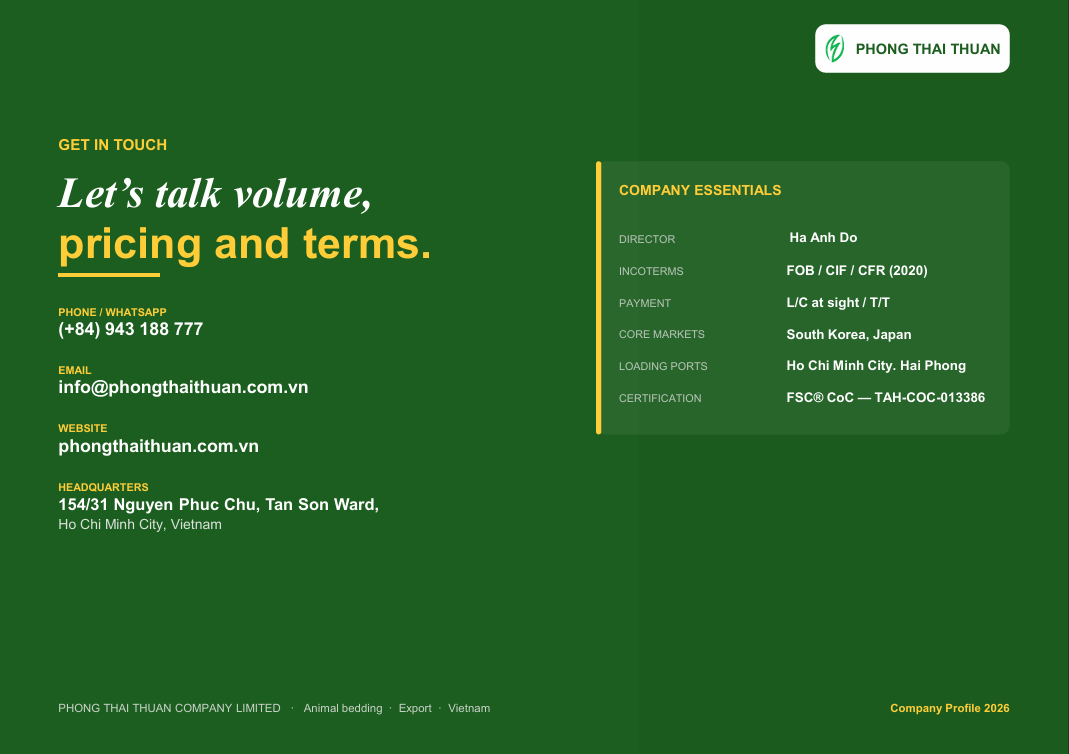The image size is (1069, 754).
Task: Click the PHONG THAI THUAN COMPANY LIMITED footer text
Action: pyautogui.click(x=169, y=708)
